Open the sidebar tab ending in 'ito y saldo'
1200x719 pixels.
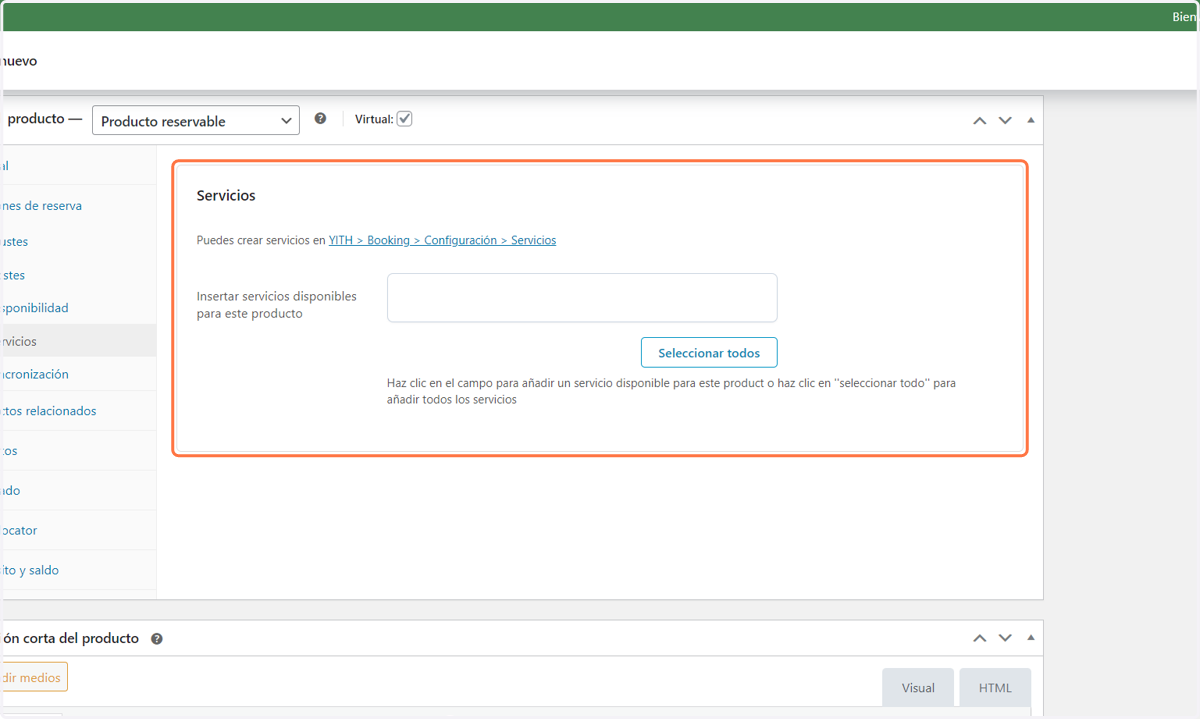[x=78, y=570]
